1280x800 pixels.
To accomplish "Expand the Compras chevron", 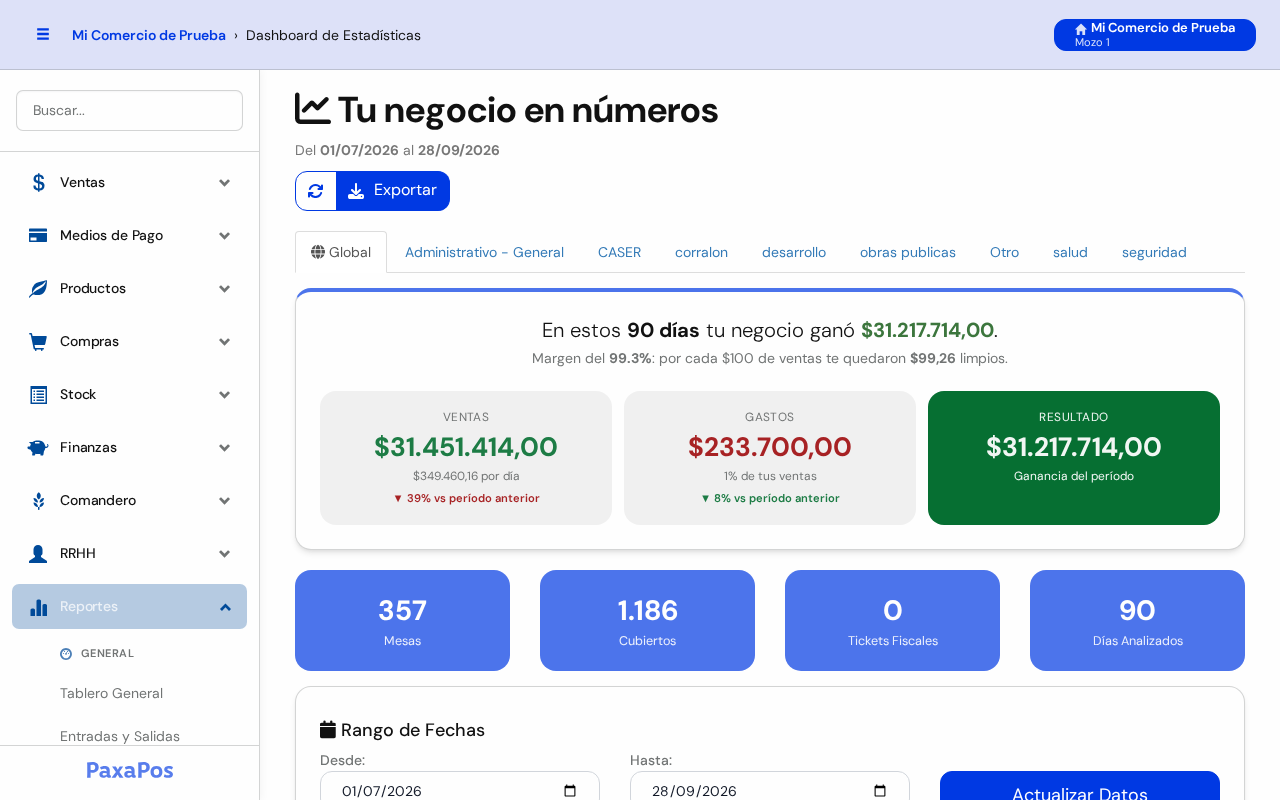I will pos(225,342).
